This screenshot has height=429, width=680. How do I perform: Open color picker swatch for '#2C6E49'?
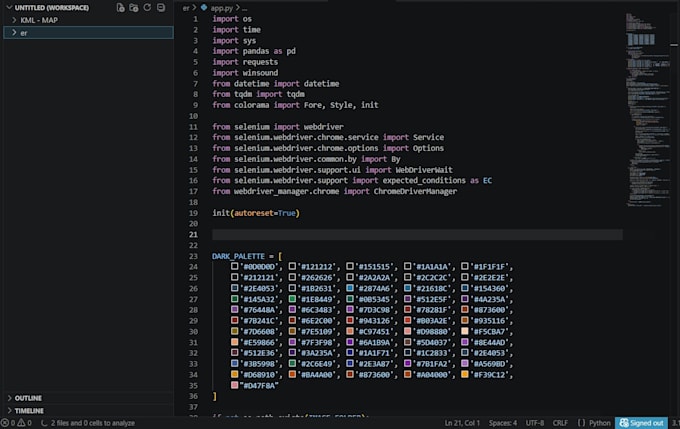pyautogui.click(x=292, y=363)
